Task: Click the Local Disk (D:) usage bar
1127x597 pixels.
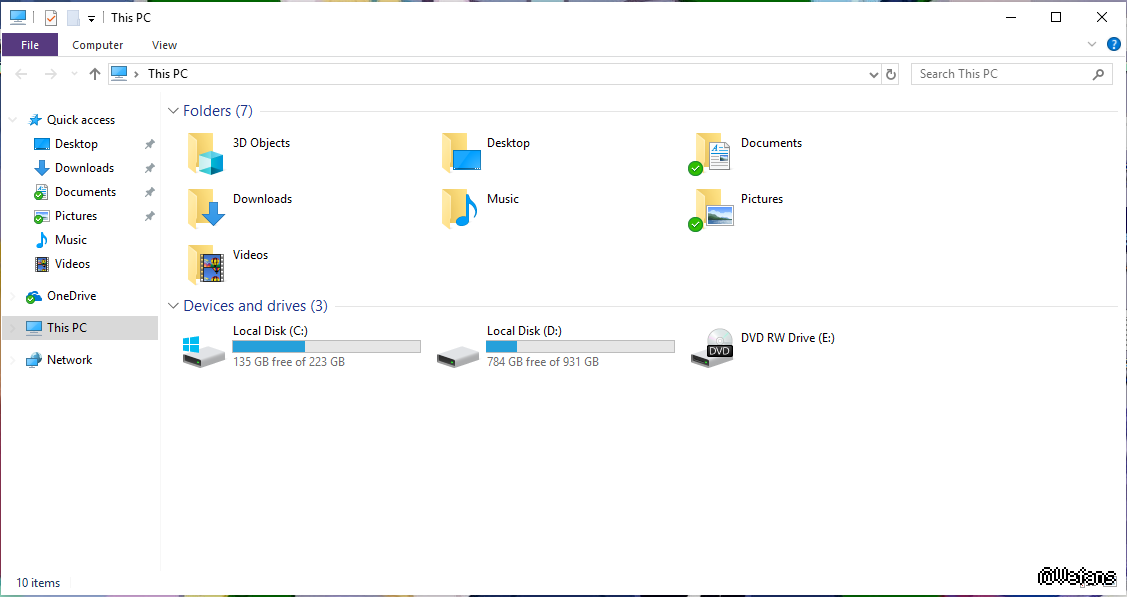Action: (580, 346)
